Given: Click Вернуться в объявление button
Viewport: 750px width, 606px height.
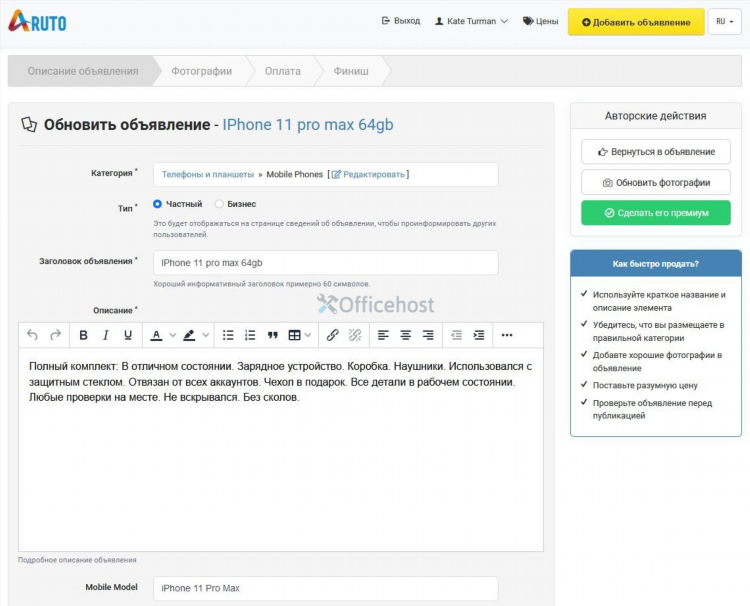Looking at the screenshot, I should point(656,152).
